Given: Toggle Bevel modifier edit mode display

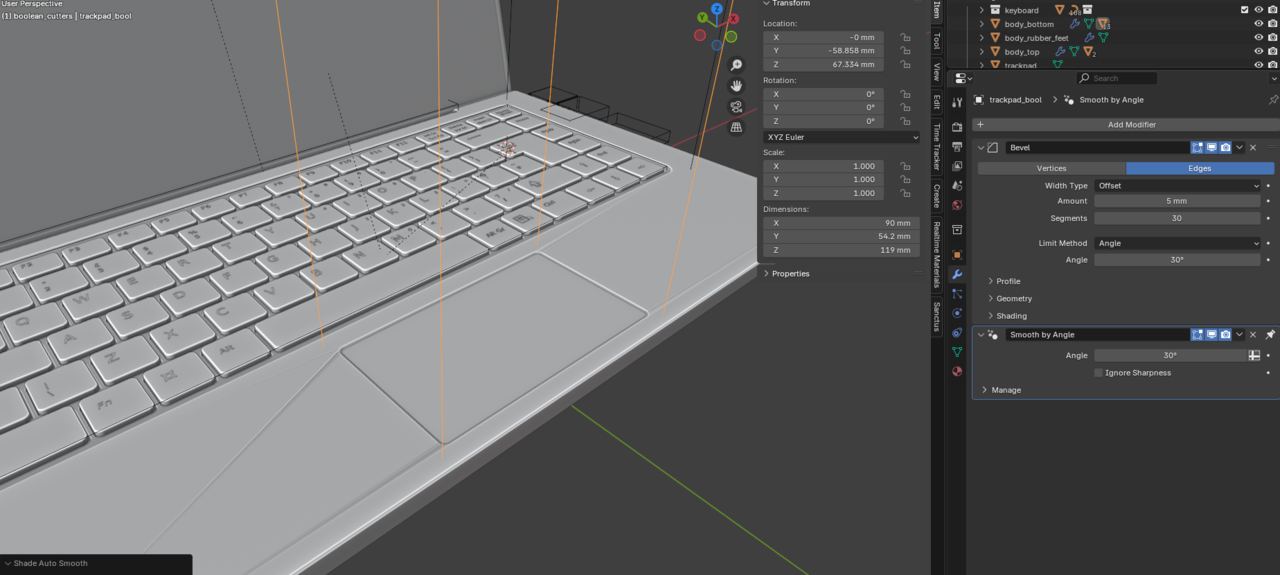Looking at the screenshot, I should click(1197, 147).
